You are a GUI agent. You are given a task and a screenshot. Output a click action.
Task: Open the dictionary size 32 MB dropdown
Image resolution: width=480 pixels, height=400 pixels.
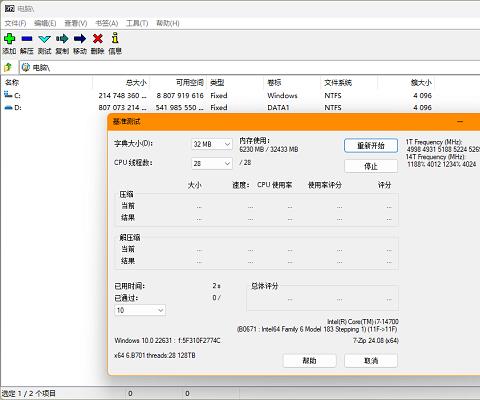pyautogui.click(x=212, y=144)
